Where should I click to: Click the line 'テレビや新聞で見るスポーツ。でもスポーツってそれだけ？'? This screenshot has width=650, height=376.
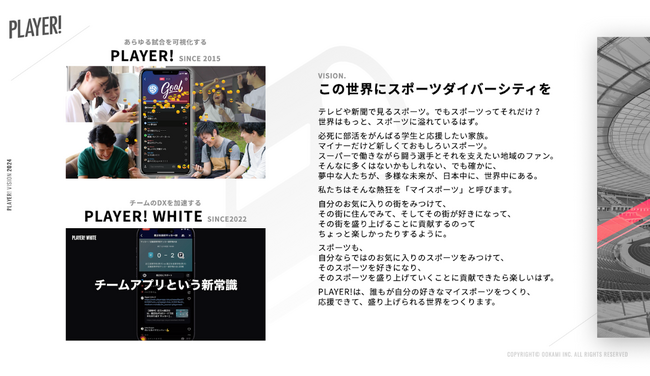coord(429,112)
